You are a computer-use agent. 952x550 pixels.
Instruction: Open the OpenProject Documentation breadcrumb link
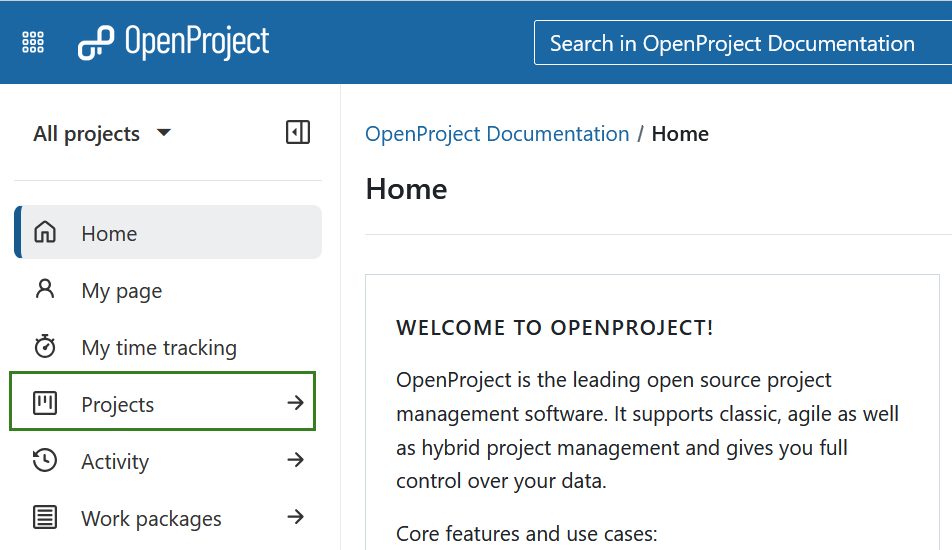497,134
